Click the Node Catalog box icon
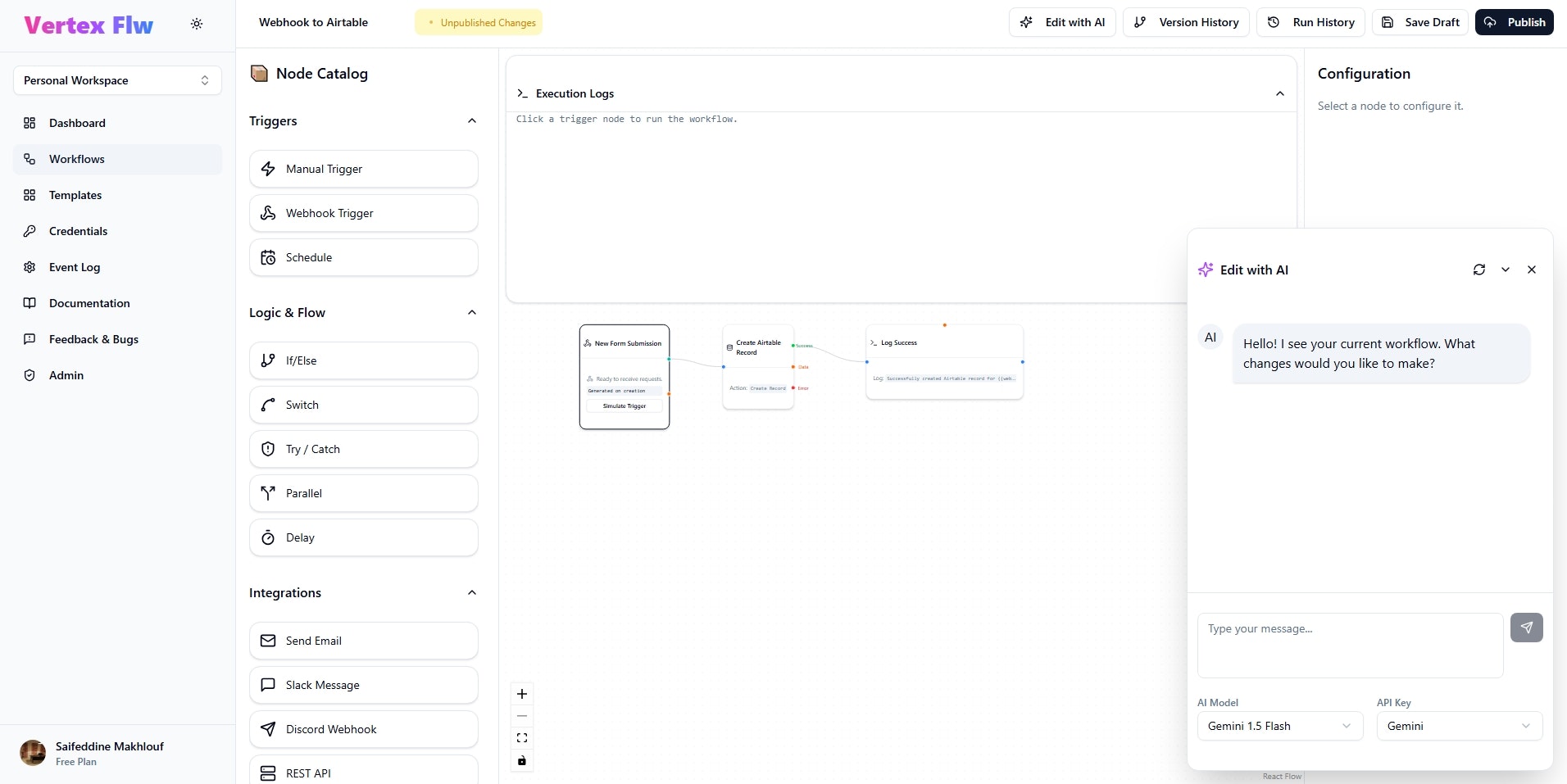This screenshot has width=1567, height=784. (x=259, y=74)
